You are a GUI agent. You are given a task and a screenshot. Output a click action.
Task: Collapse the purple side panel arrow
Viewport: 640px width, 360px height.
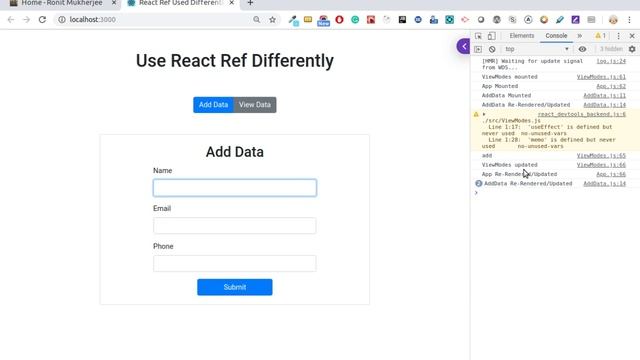pyautogui.click(x=464, y=46)
